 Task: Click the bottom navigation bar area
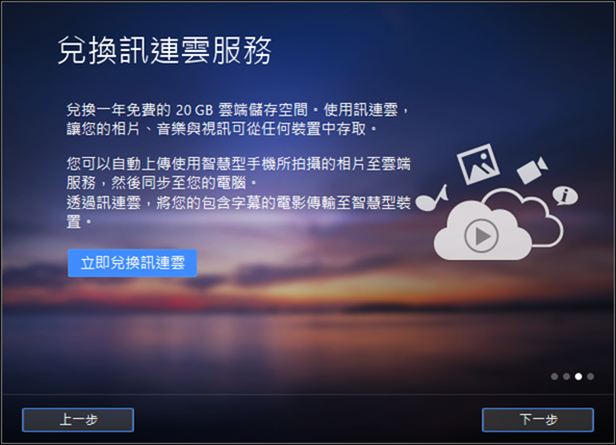point(308,419)
